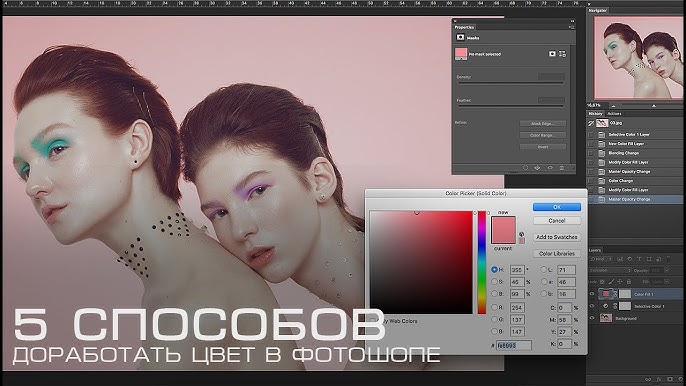The height and width of the screenshot is (386, 686).
Task: Lock layer position icon
Action: [x=620, y=282]
